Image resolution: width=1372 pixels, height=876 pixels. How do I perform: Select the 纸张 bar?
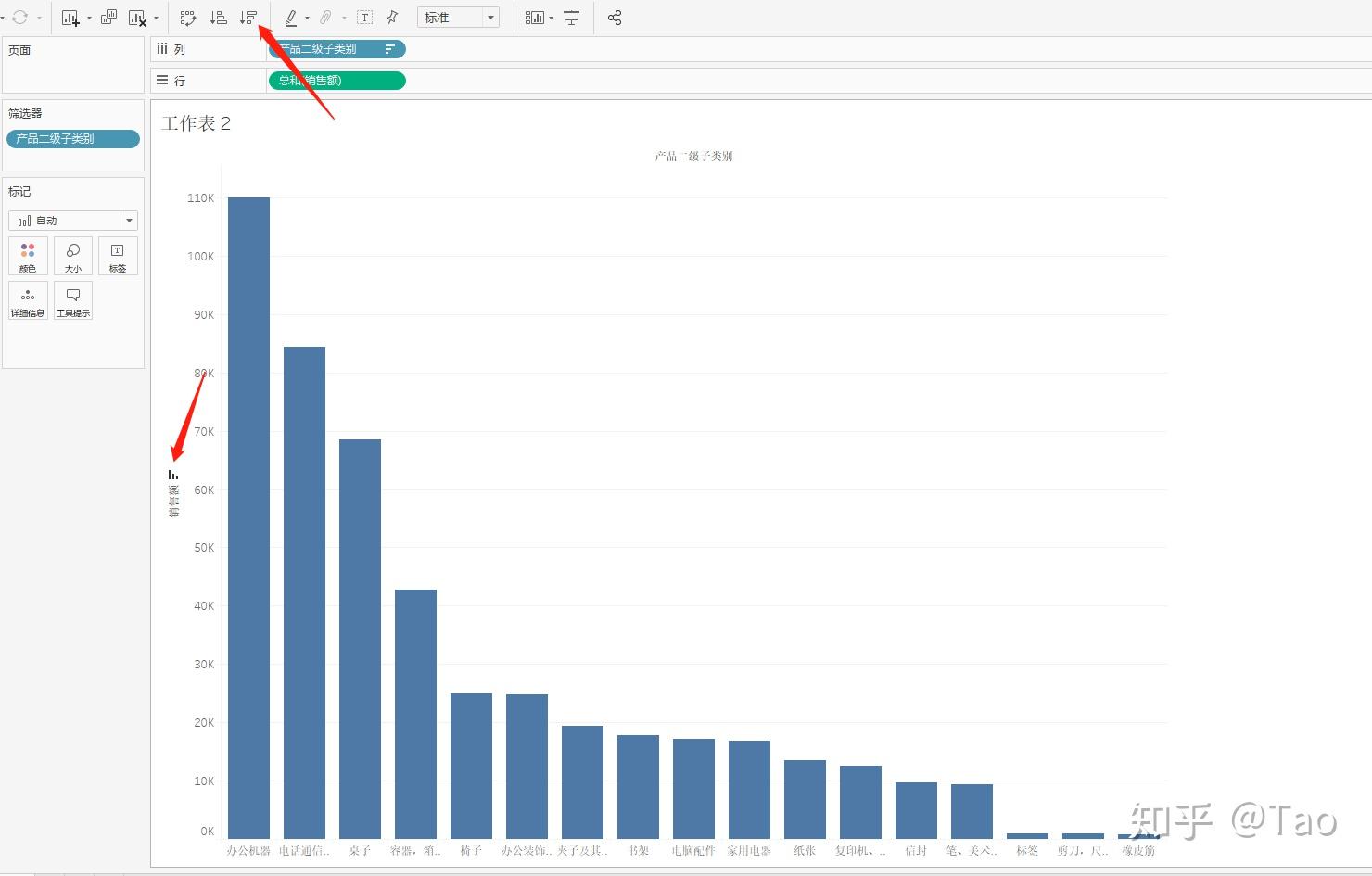(805, 800)
